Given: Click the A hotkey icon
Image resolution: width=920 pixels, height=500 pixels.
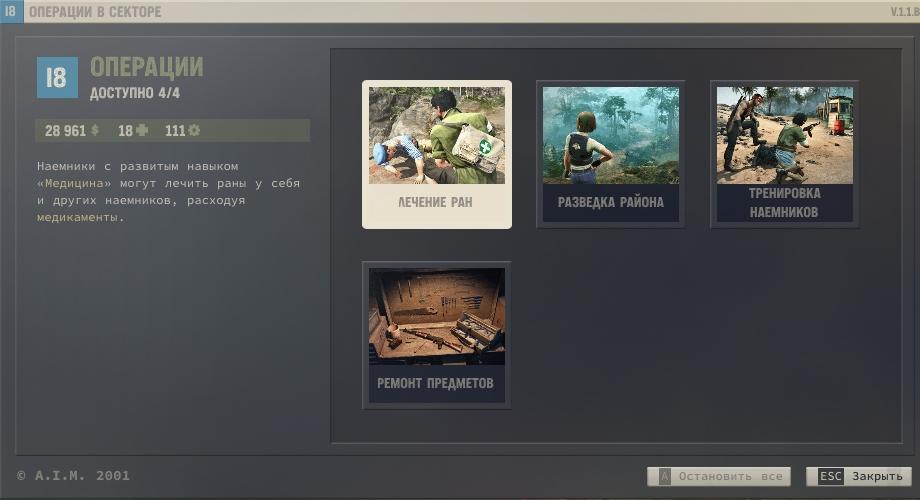Looking at the screenshot, I should pos(662,477).
